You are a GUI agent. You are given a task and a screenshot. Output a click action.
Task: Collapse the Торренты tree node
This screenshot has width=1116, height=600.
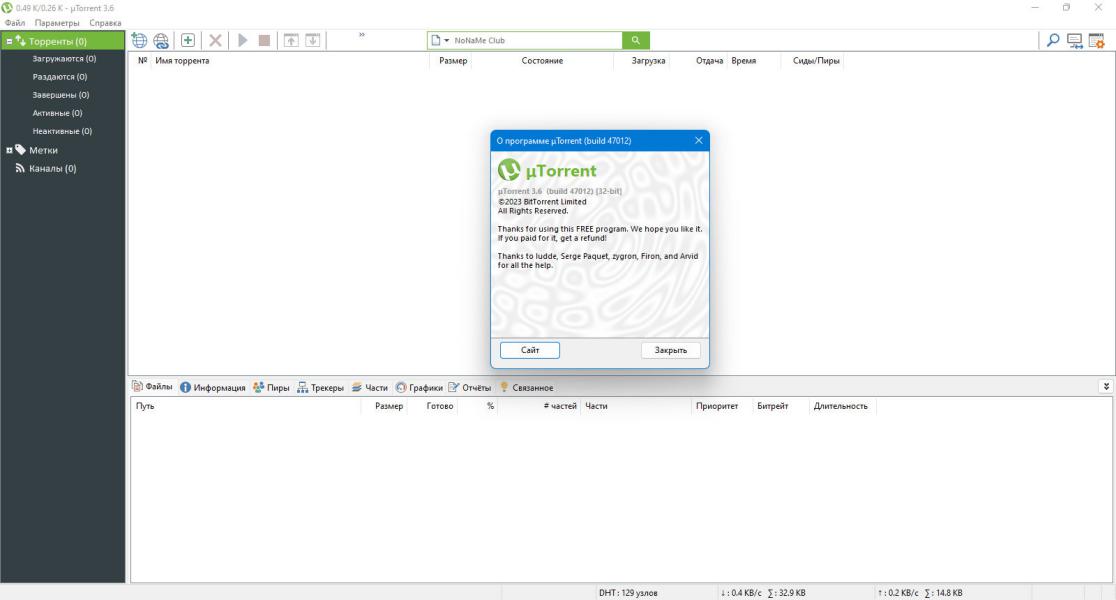(9, 42)
